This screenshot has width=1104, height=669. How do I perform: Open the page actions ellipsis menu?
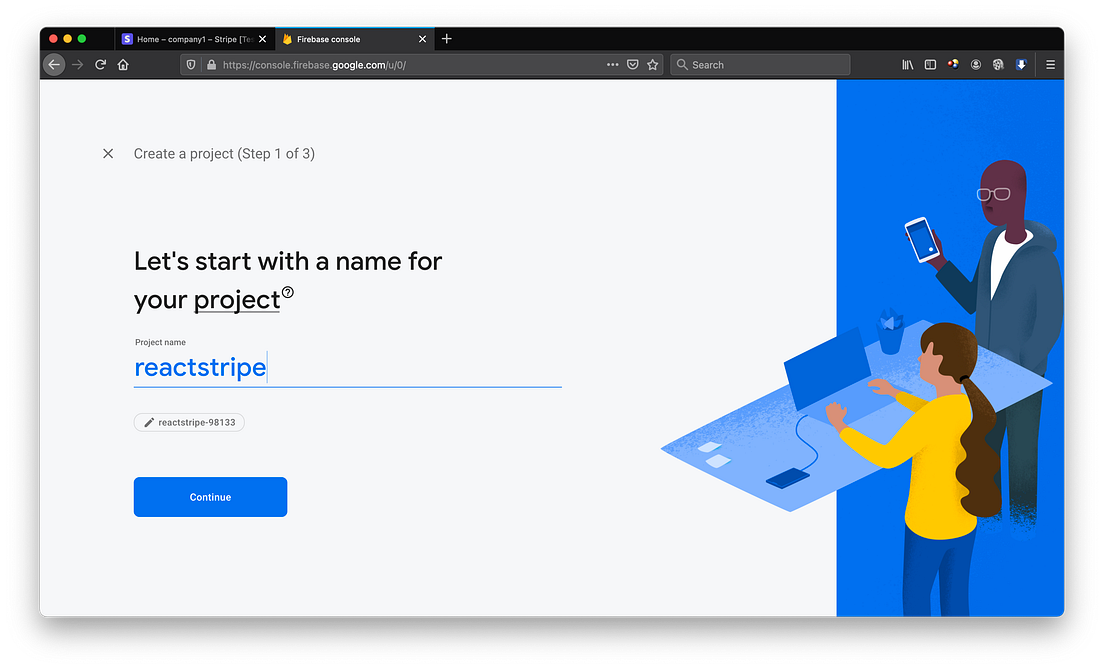pyautogui.click(x=613, y=64)
